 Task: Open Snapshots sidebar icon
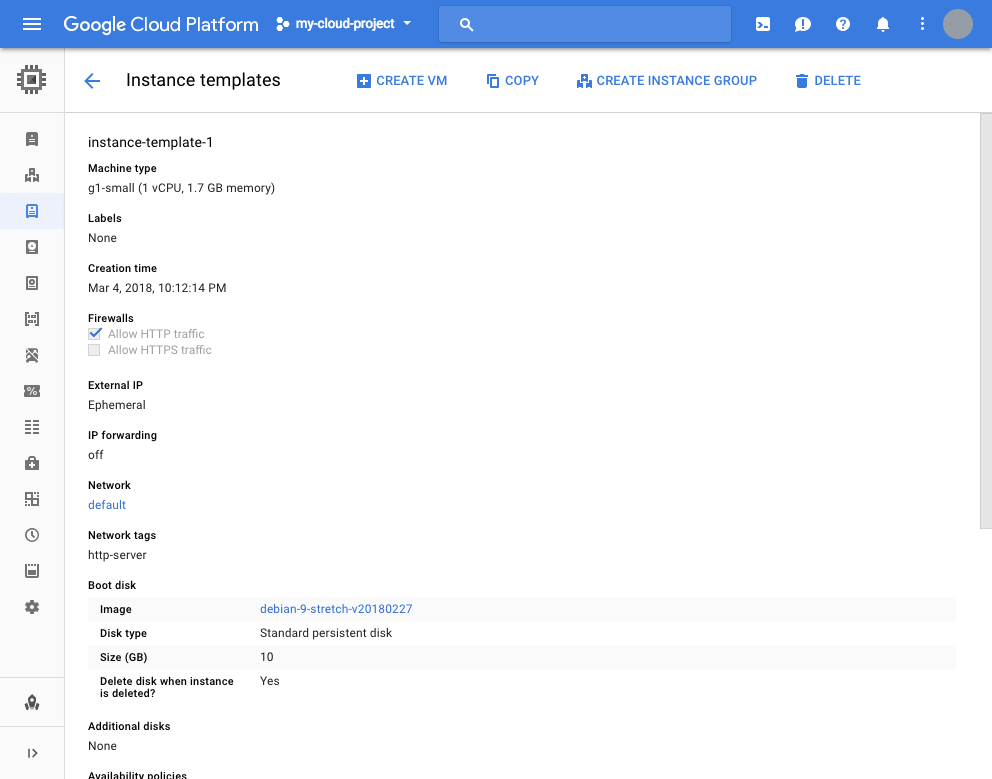tap(32, 283)
